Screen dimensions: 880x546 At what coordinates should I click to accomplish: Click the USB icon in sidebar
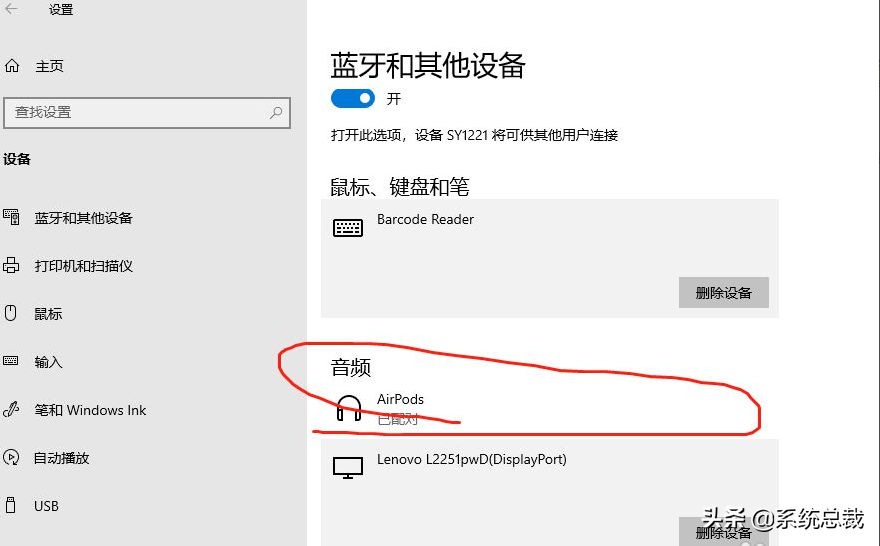coord(12,506)
